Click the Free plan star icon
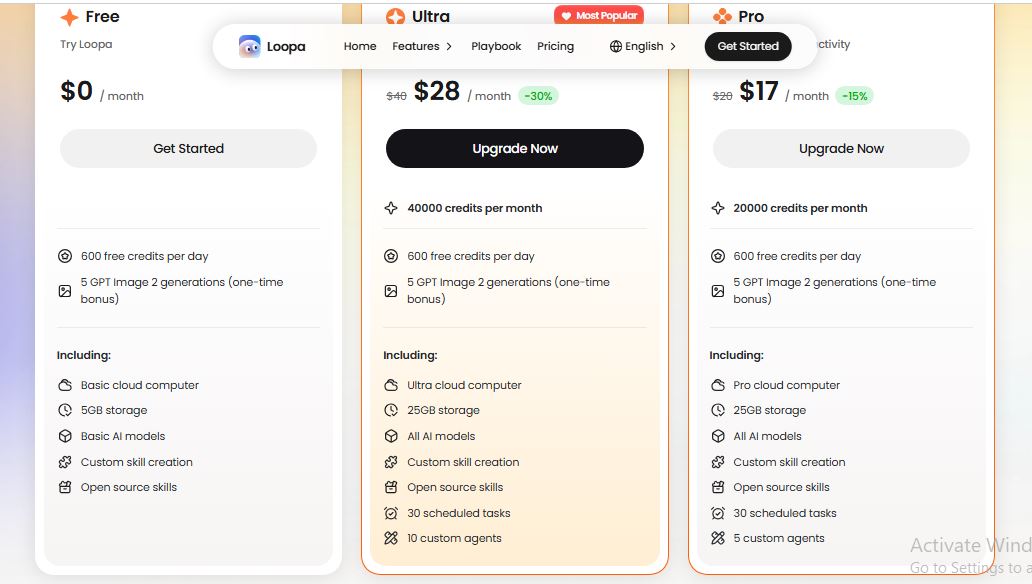 [69, 17]
